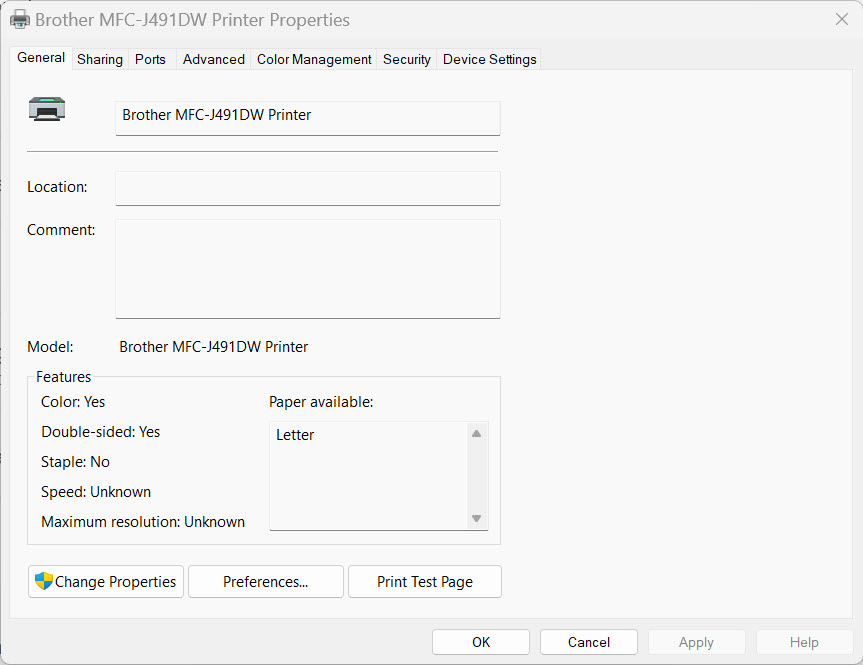Click the Apply button
This screenshot has height=665, width=863.
(696, 642)
